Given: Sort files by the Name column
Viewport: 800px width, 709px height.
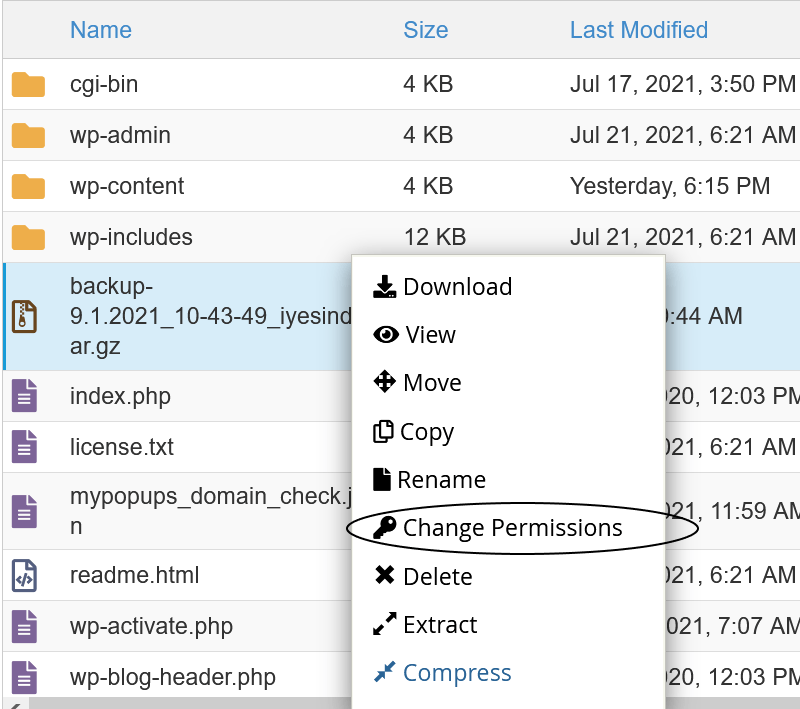Looking at the screenshot, I should [x=100, y=30].
